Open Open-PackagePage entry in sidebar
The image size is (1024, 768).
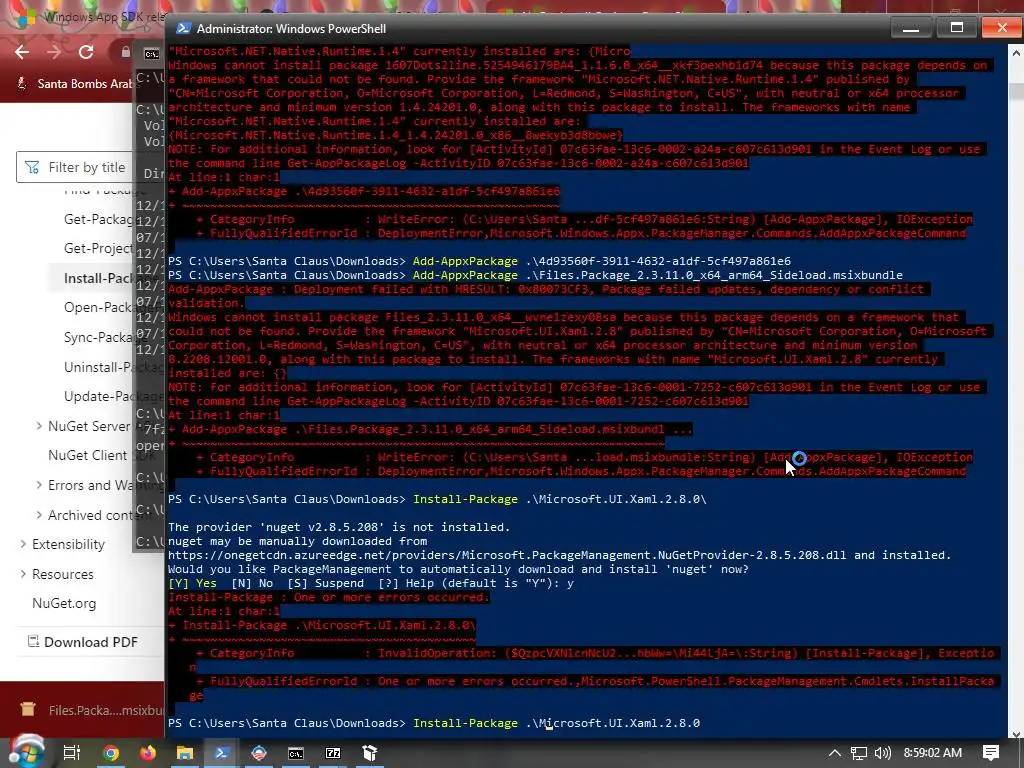pos(99,307)
